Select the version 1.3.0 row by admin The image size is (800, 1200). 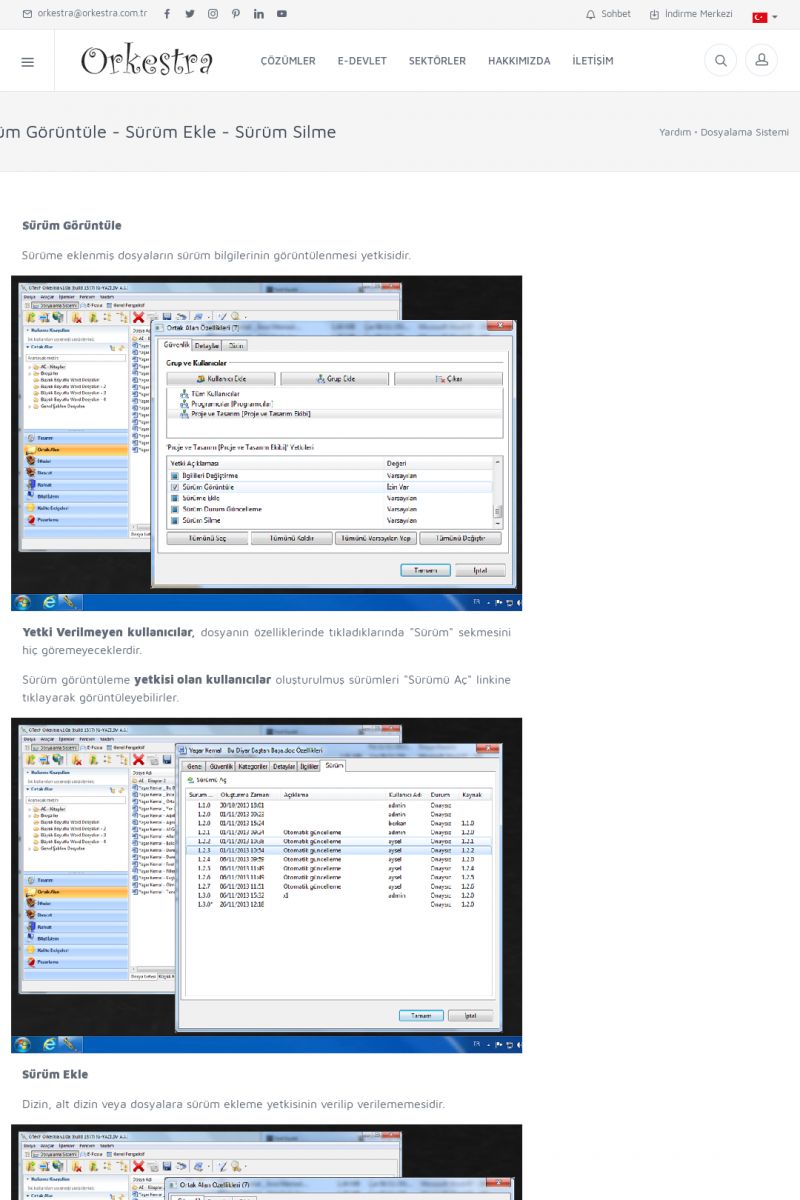(x=339, y=895)
